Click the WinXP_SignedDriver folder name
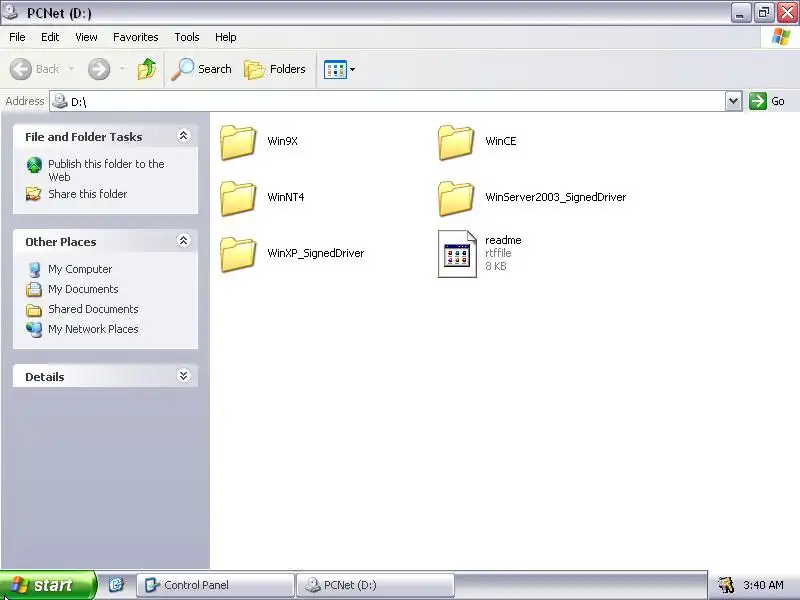 (316, 253)
